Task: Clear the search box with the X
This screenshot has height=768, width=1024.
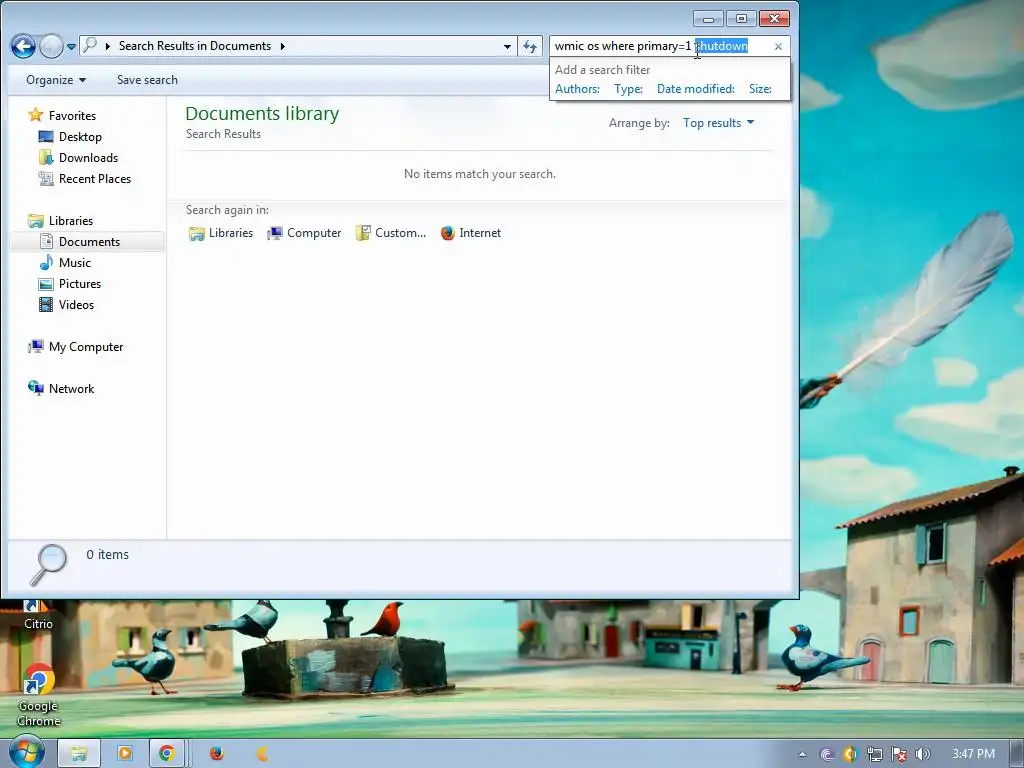Action: pyautogui.click(x=778, y=46)
